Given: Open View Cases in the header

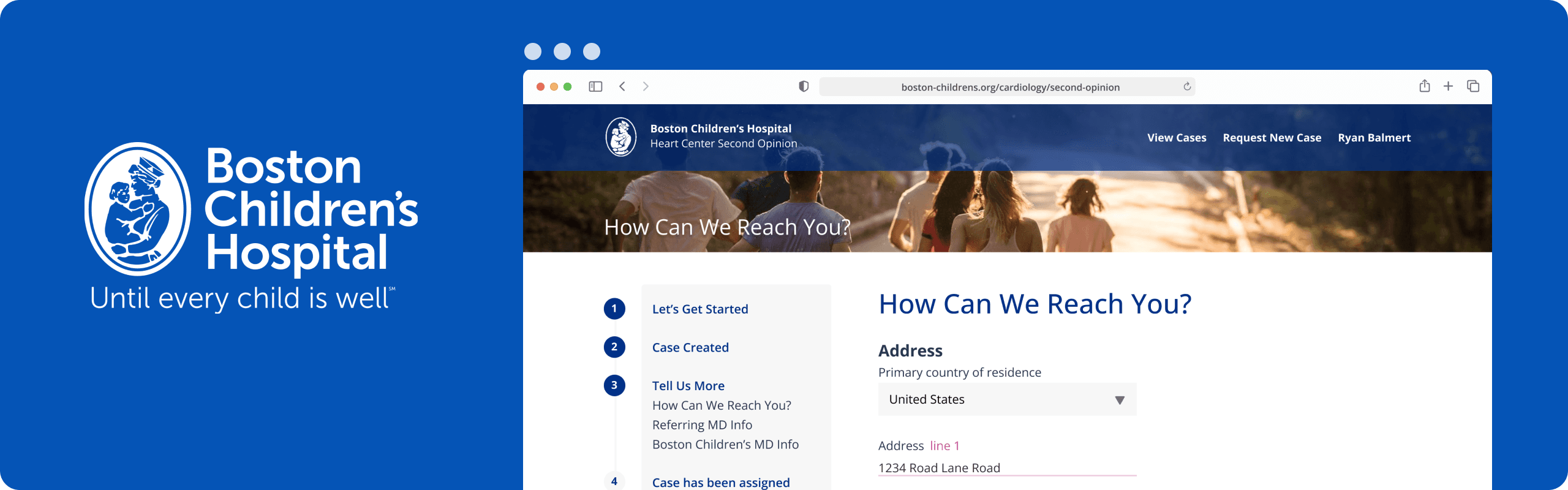Looking at the screenshot, I should (x=1177, y=138).
